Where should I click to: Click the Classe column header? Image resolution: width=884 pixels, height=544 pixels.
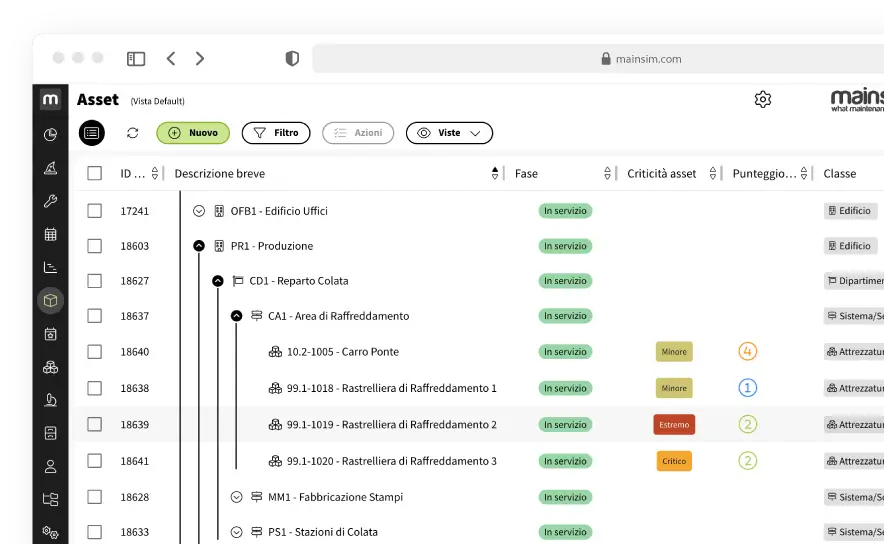pos(839,174)
